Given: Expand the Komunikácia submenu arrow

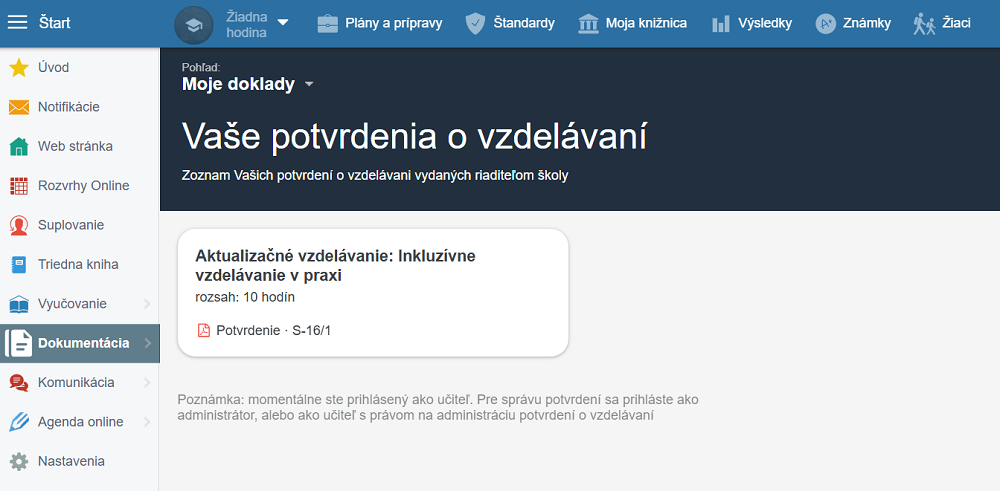Looking at the screenshot, I should [147, 383].
